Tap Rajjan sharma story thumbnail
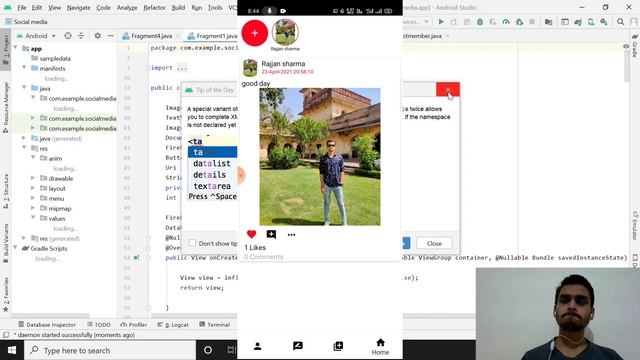 (285, 32)
